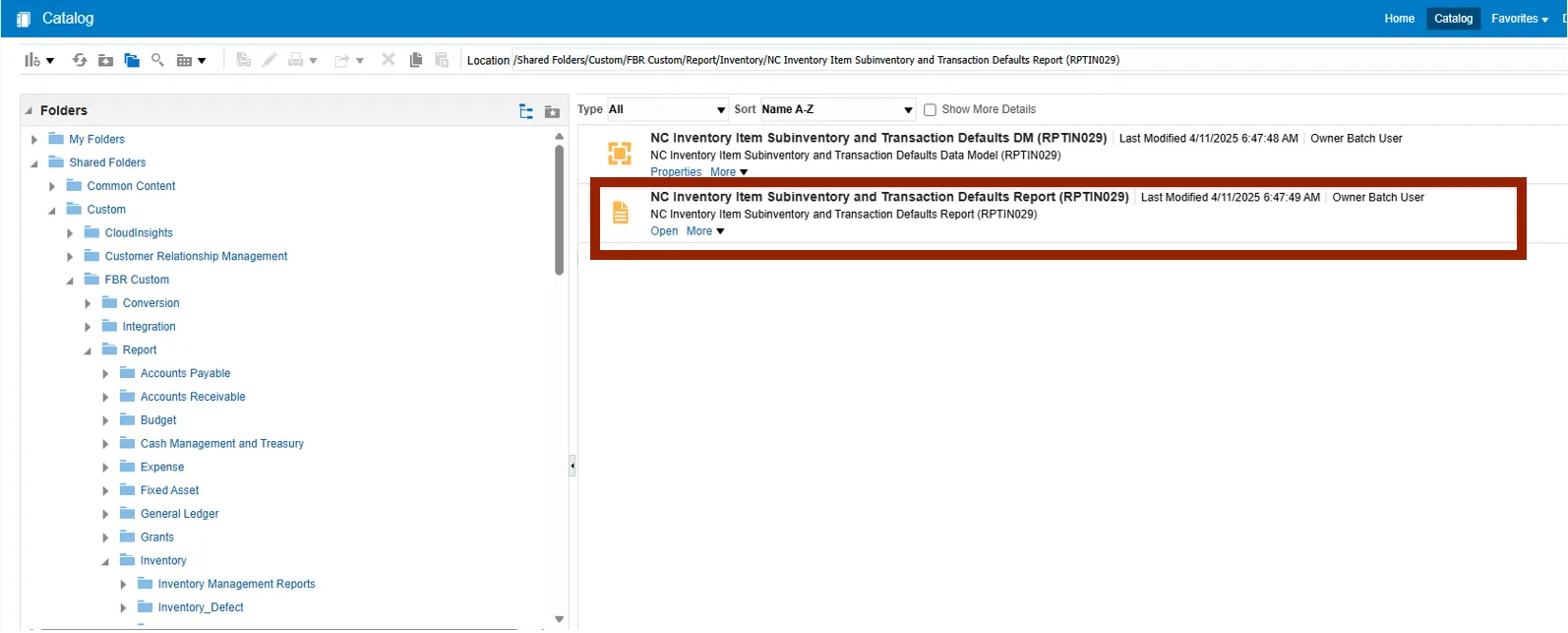Toggle the Show More Details checkbox
The image size is (1568, 633).
930,110
